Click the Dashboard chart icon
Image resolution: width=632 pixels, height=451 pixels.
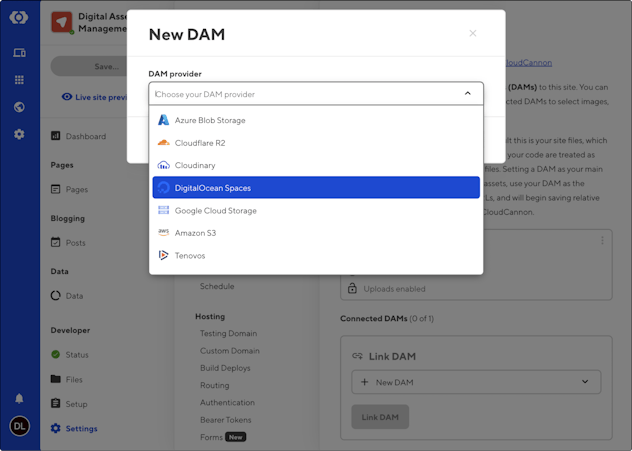point(56,136)
